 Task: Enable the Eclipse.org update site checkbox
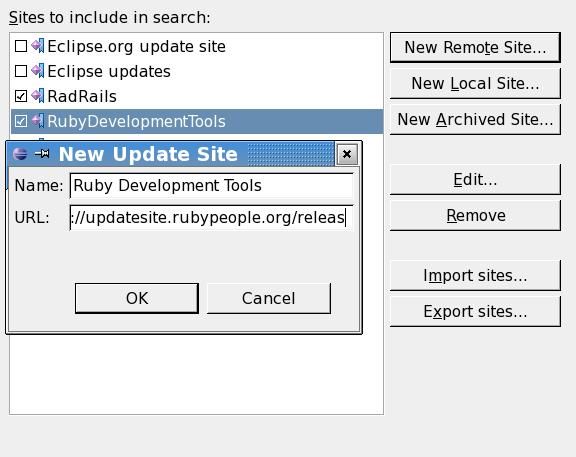21,46
